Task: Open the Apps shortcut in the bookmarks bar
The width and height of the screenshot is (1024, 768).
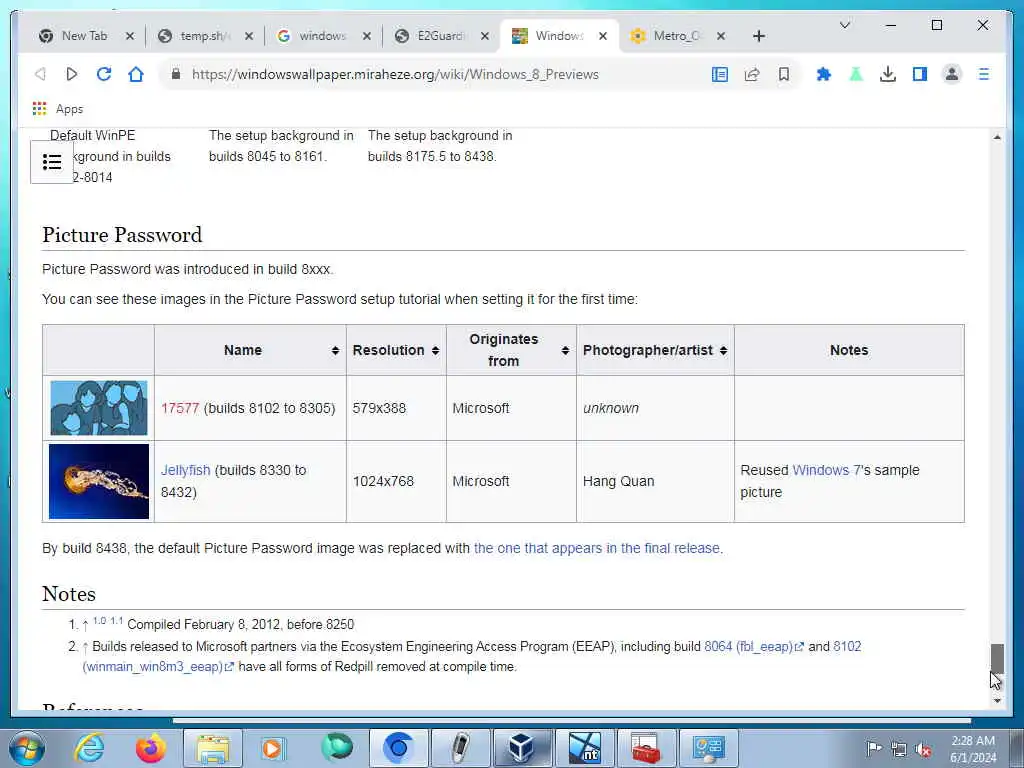Action: (58, 109)
